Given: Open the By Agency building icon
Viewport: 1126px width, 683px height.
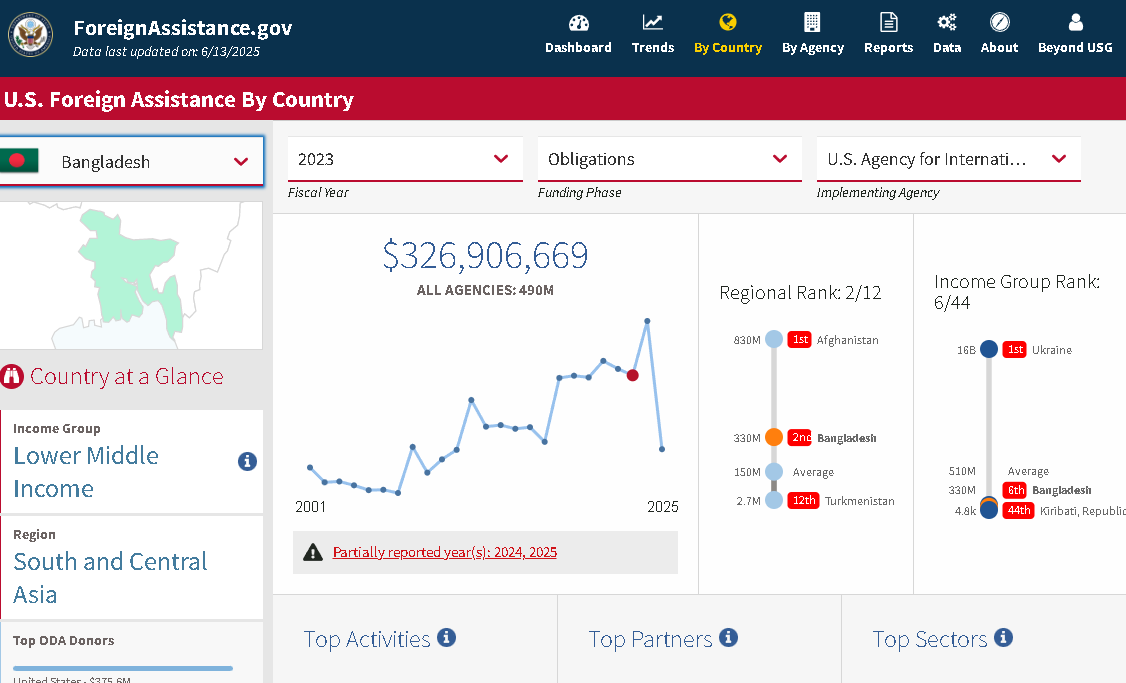Looking at the screenshot, I should click(812, 22).
